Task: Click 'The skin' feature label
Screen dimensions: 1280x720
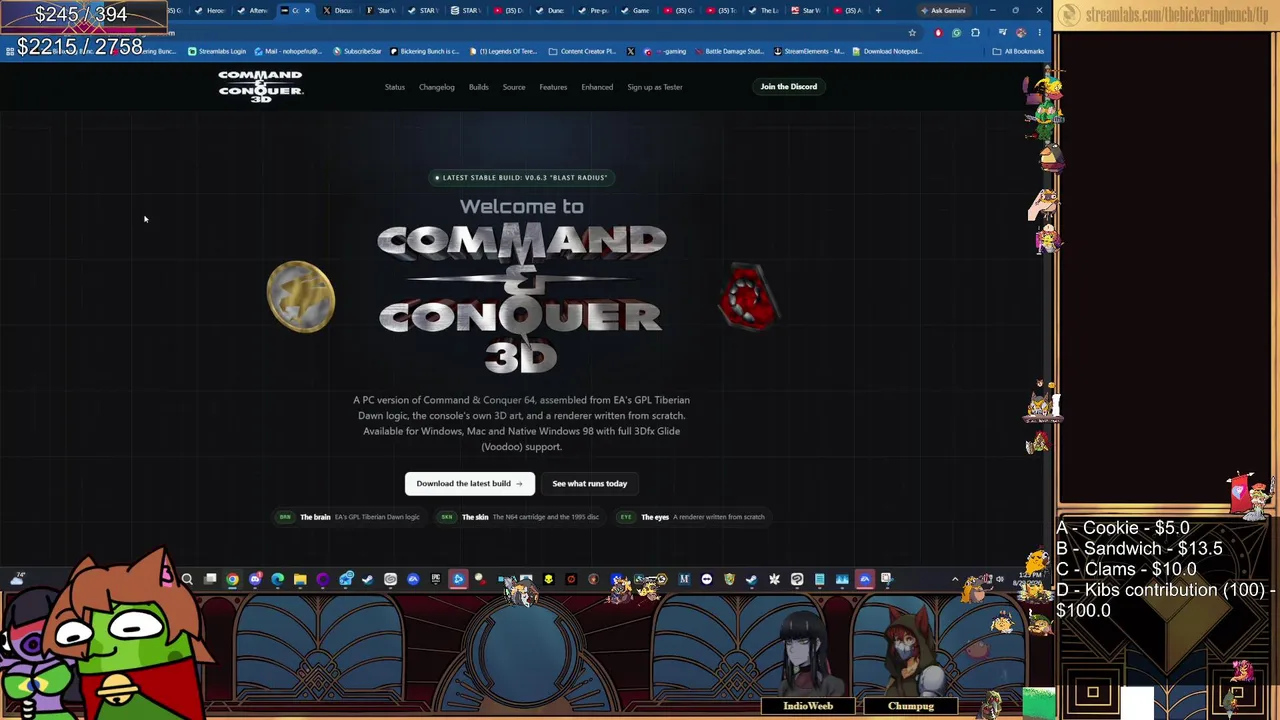Action: pos(475,517)
